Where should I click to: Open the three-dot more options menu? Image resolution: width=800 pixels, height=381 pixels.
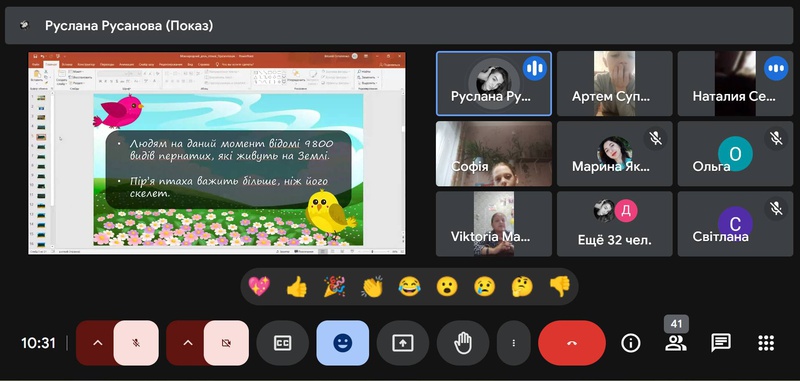tap(514, 343)
